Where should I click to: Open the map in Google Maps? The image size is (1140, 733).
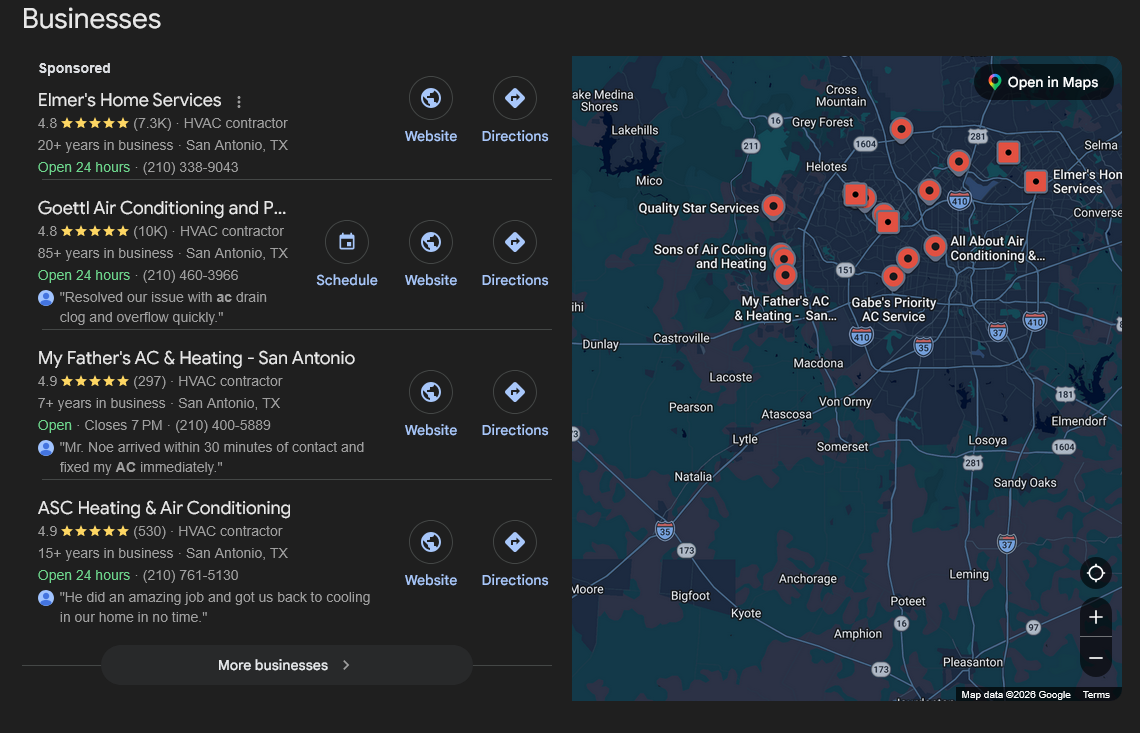(x=1043, y=82)
